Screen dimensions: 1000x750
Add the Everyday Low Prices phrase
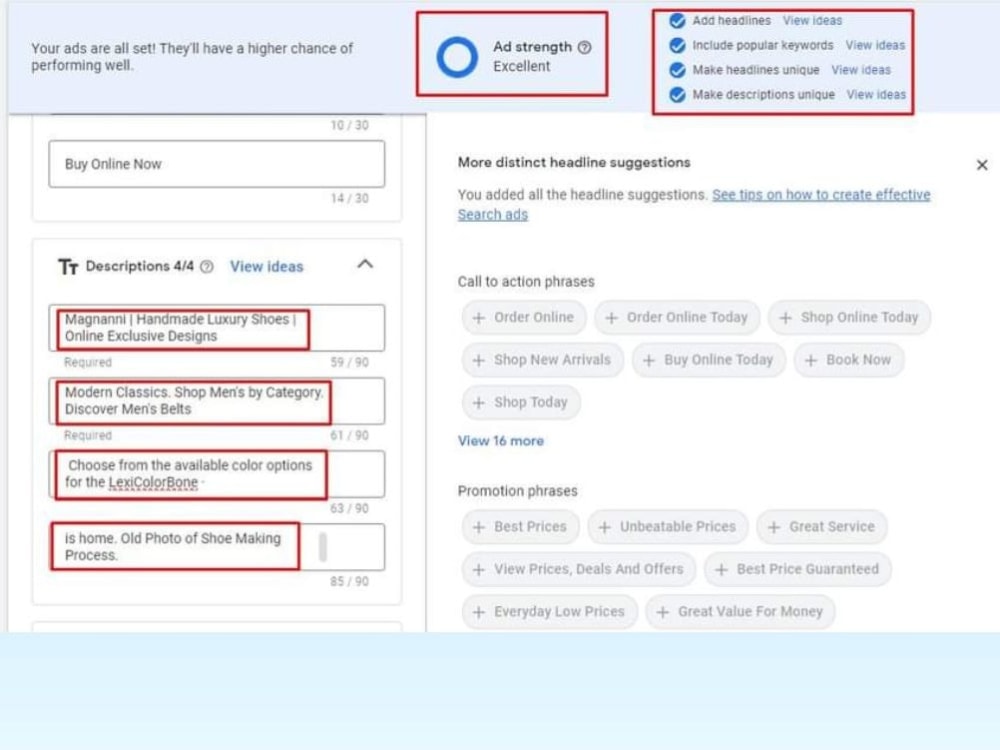[x=550, y=612]
